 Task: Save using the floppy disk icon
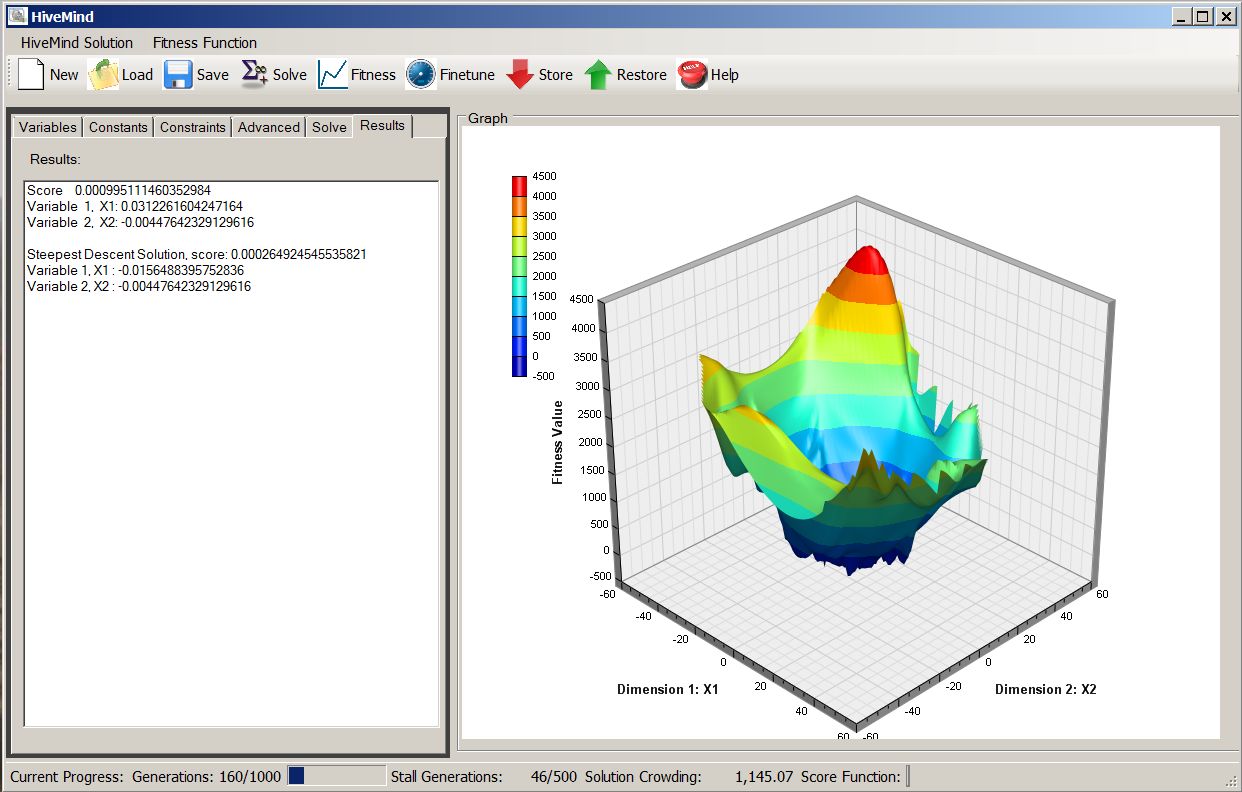point(178,75)
